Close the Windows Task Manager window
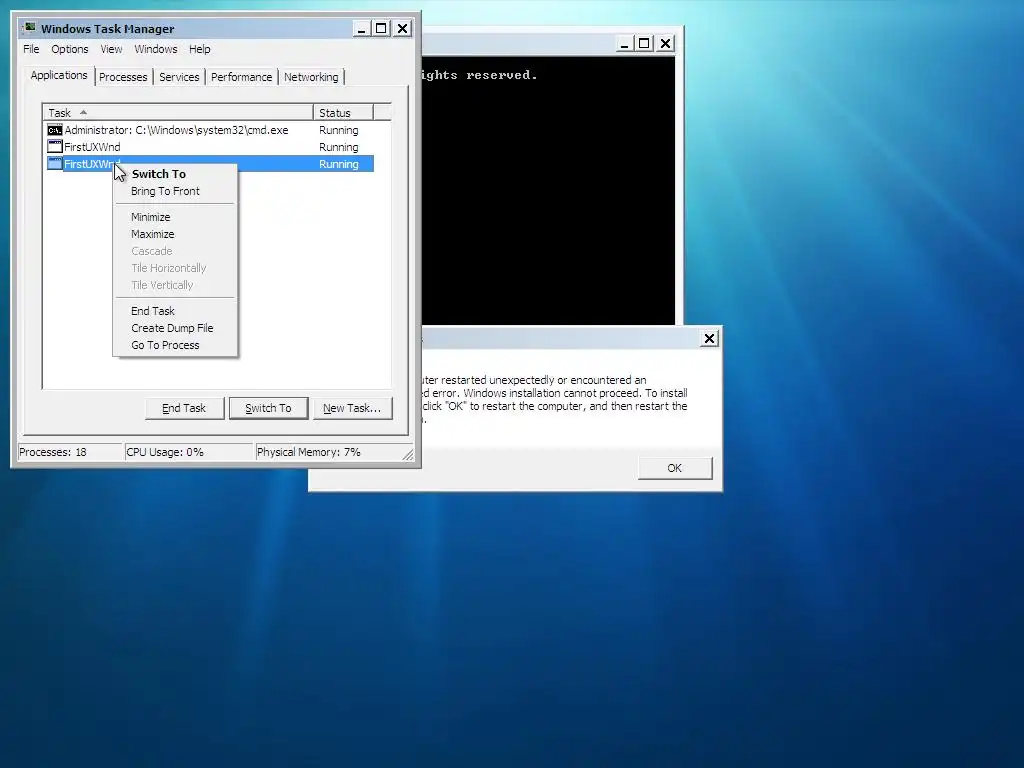The height and width of the screenshot is (768, 1024). click(x=403, y=28)
